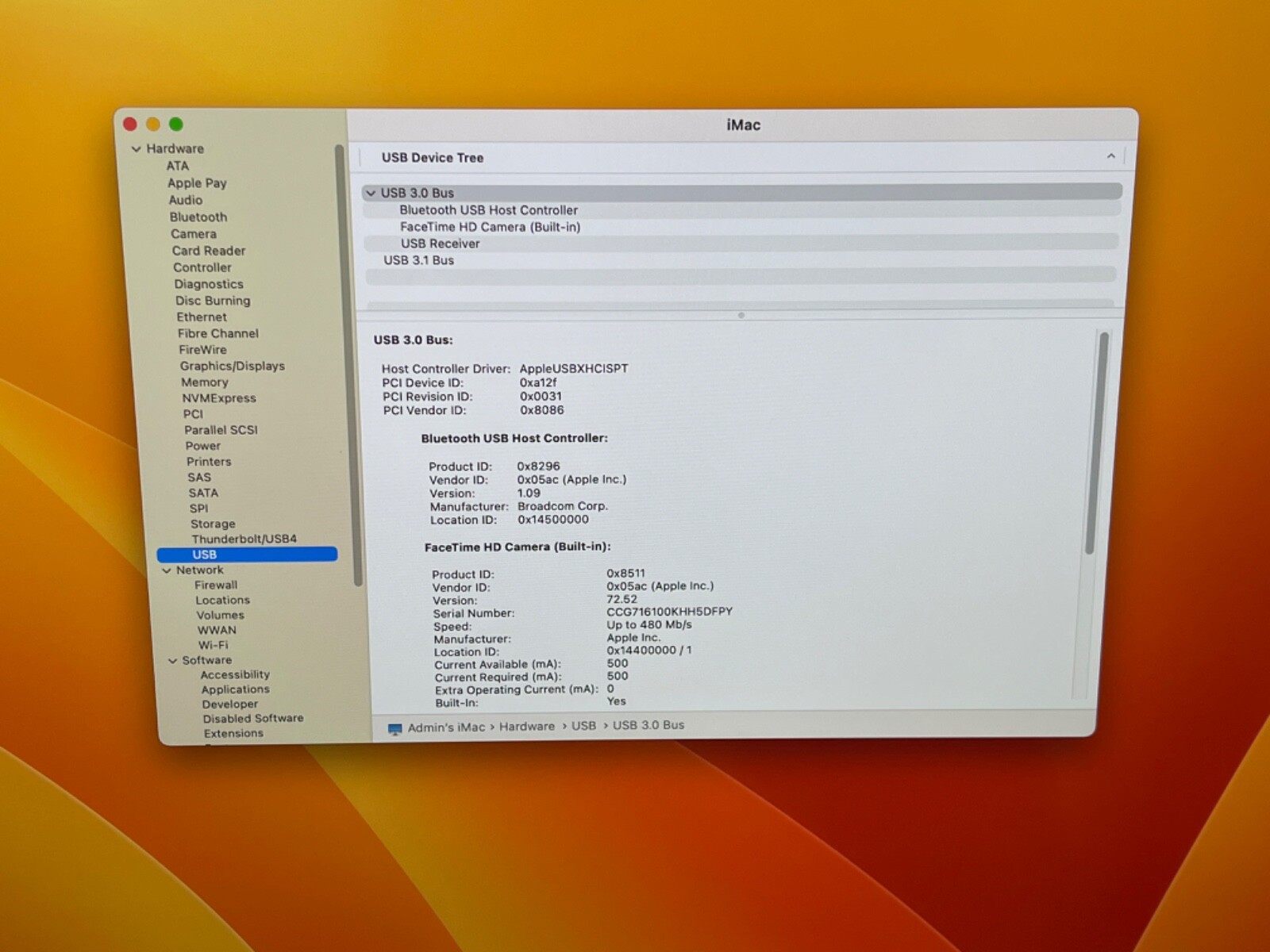Select Developer under Software
1270x952 pixels.
[x=229, y=704]
